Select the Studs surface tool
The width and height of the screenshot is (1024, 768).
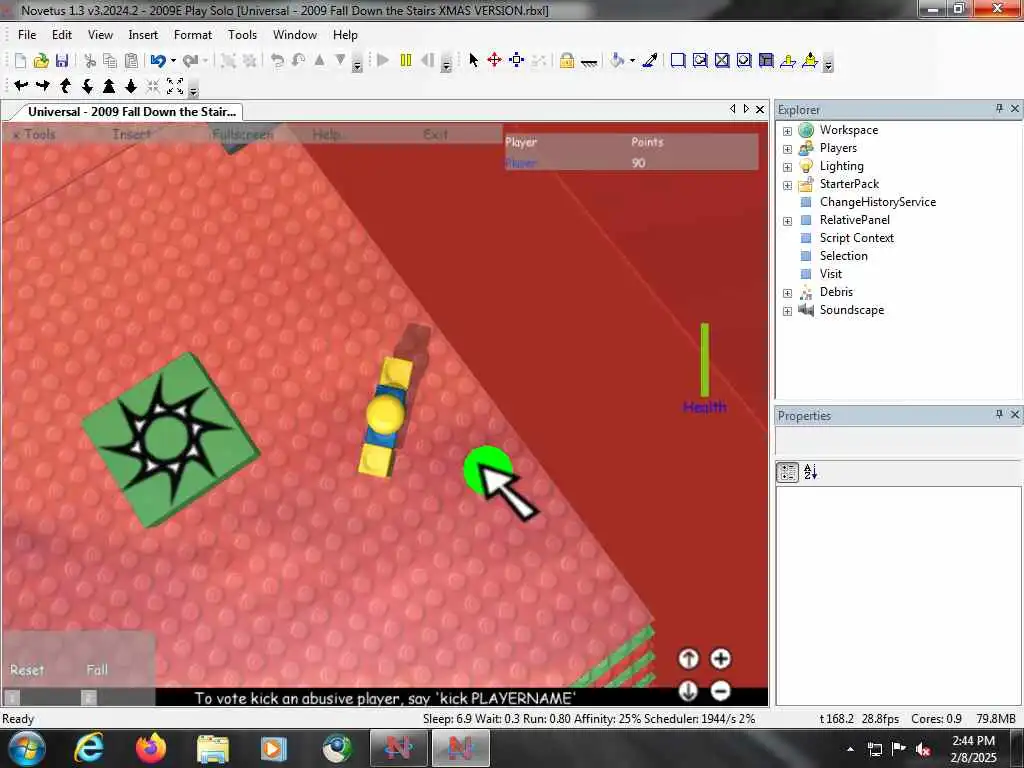pyautogui.click(x=744, y=61)
